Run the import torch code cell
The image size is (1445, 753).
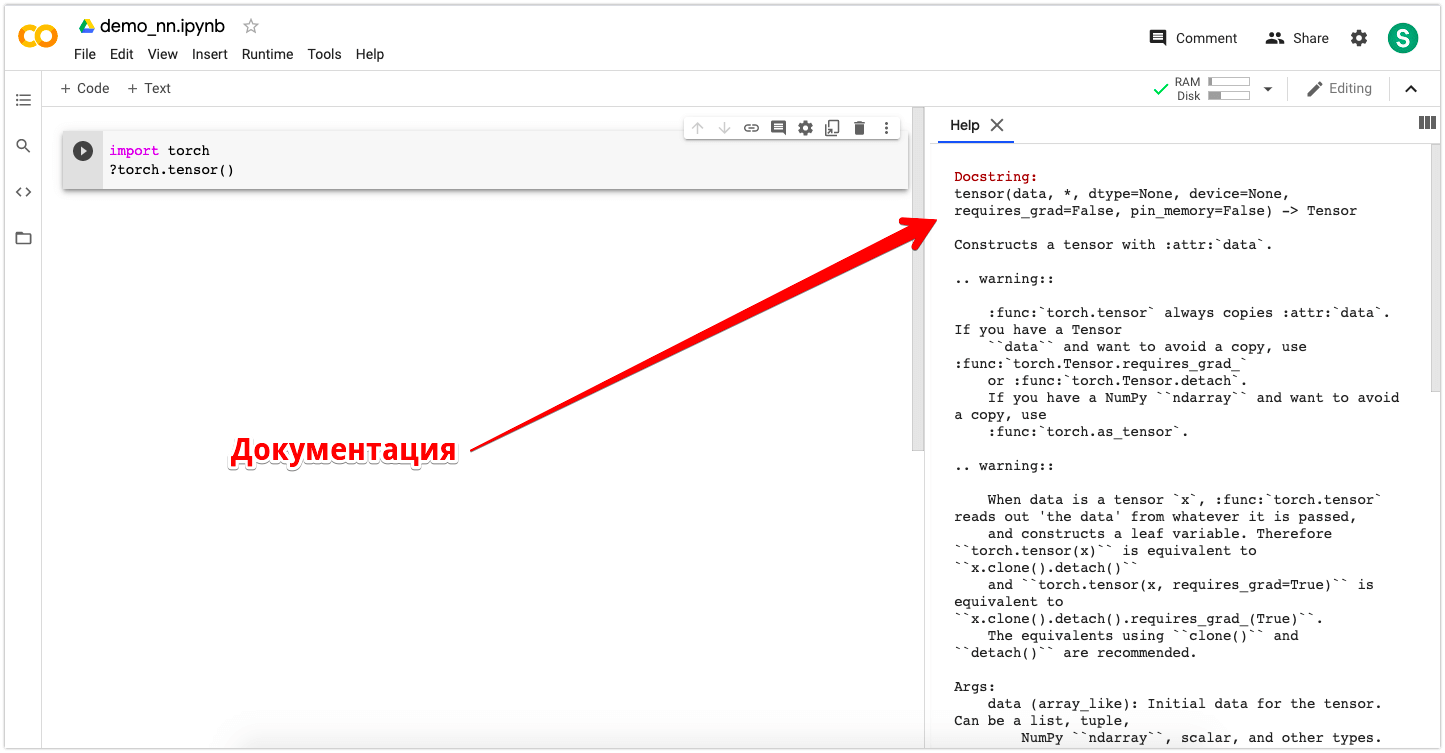(82, 150)
